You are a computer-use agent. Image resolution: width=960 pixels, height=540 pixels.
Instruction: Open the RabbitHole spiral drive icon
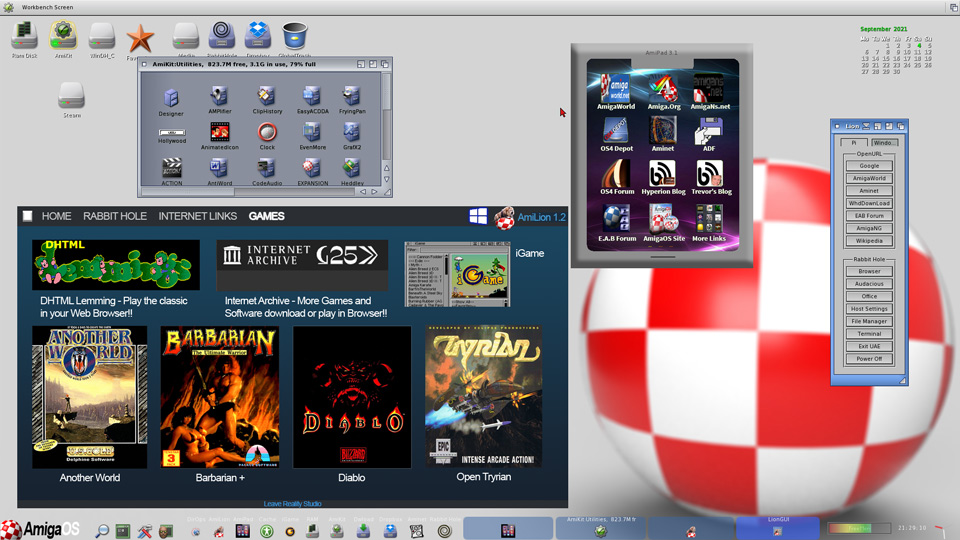coord(222,36)
